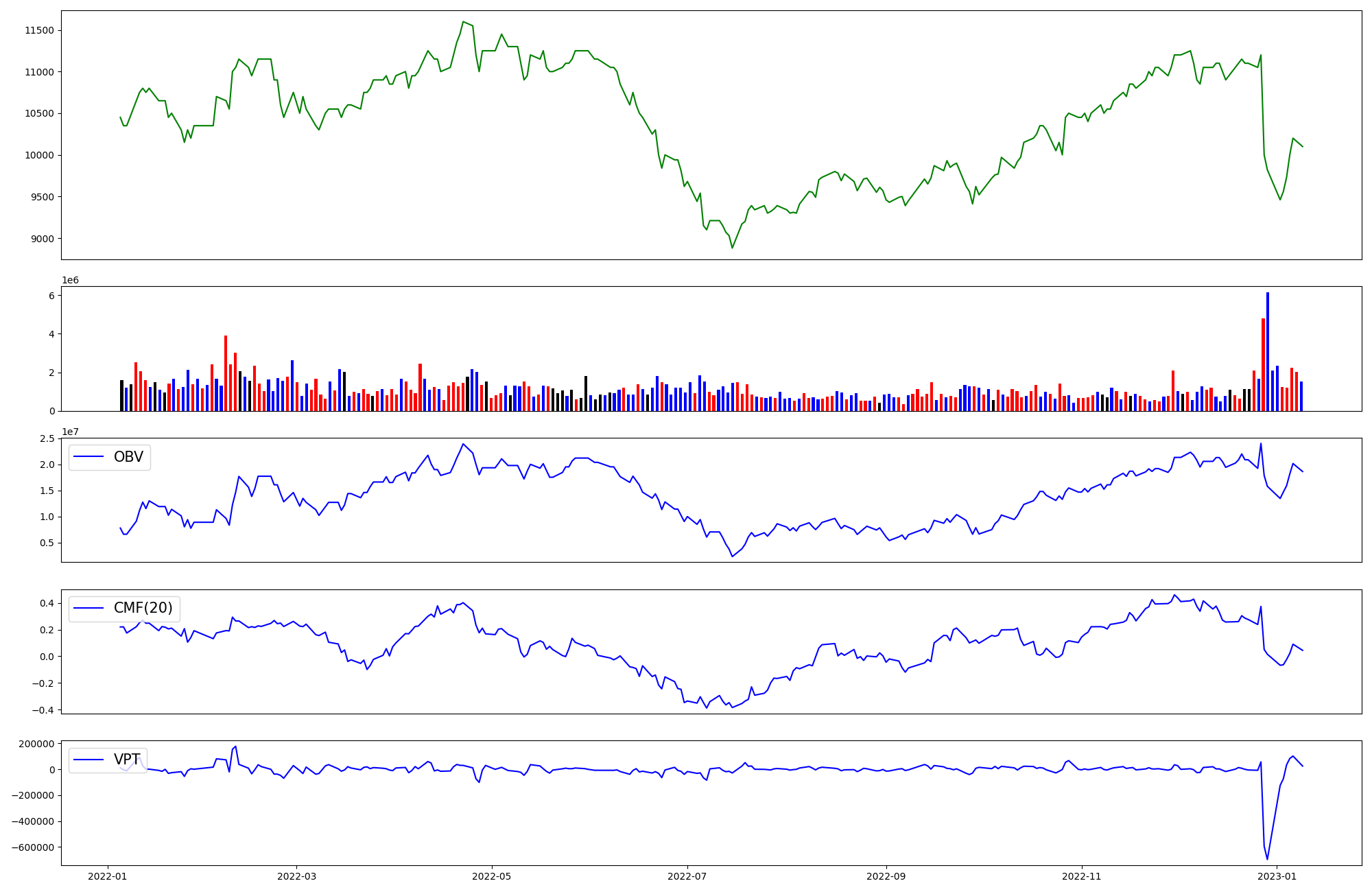Screen dimensions: 1372x892
Task: Click the tall red volume bar near December's end
Action: [x=1263, y=364]
